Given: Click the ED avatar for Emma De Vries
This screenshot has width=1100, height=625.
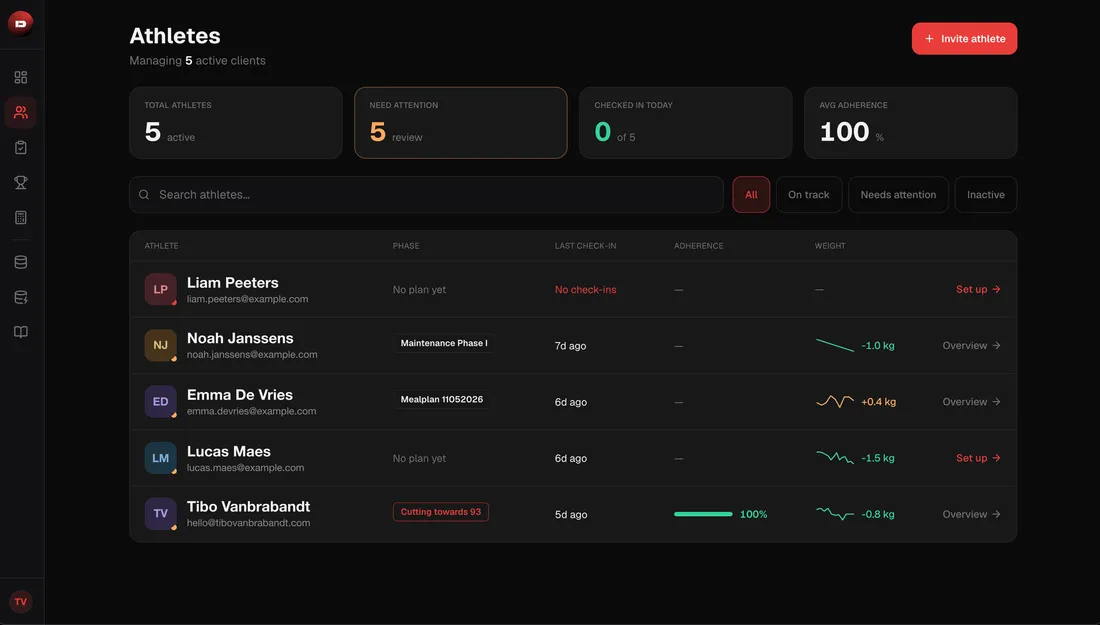Looking at the screenshot, I should [161, 401].
